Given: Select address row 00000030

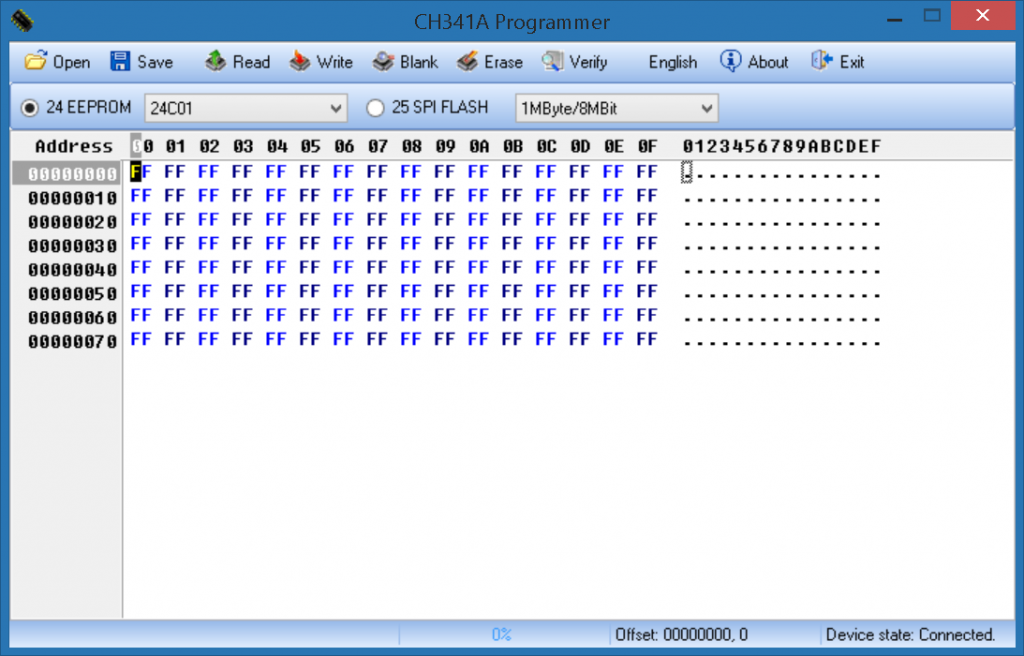Looking at the screenshot, I should tap(72, 246).
